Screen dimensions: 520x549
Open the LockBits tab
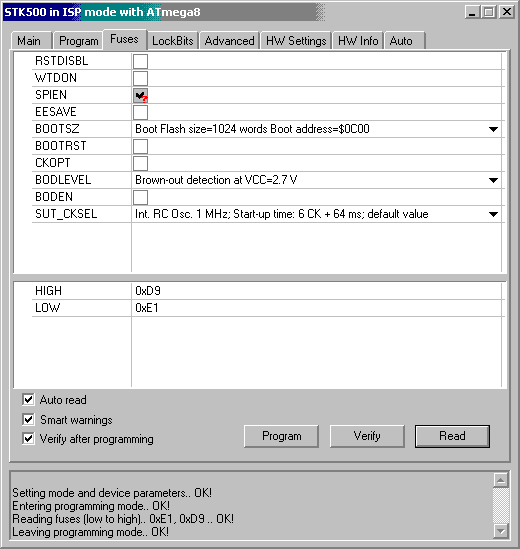[173, 41]
